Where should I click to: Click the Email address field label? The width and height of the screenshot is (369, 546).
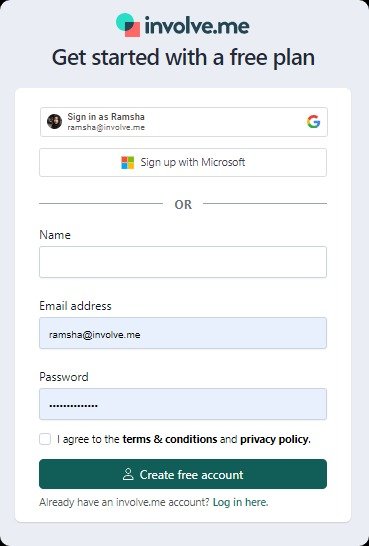click(x=76, y=306)
